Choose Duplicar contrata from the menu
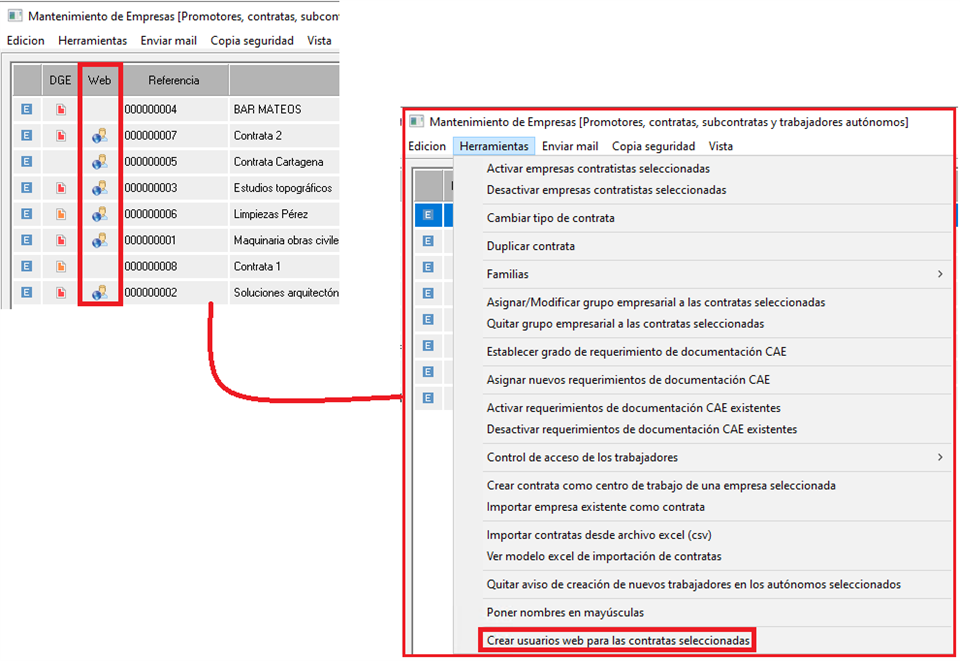This screenshot has width=960, height=661. (x=530, y=246)
